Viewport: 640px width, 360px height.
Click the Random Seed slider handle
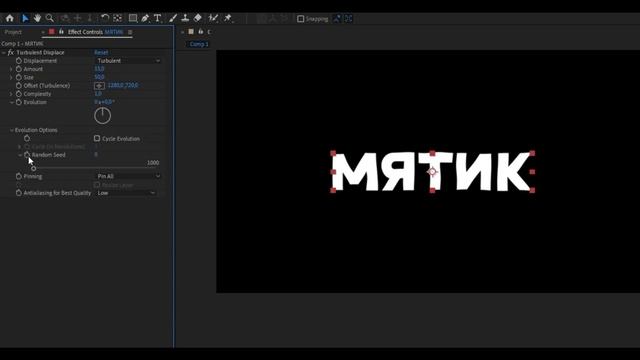coord(33,168)
